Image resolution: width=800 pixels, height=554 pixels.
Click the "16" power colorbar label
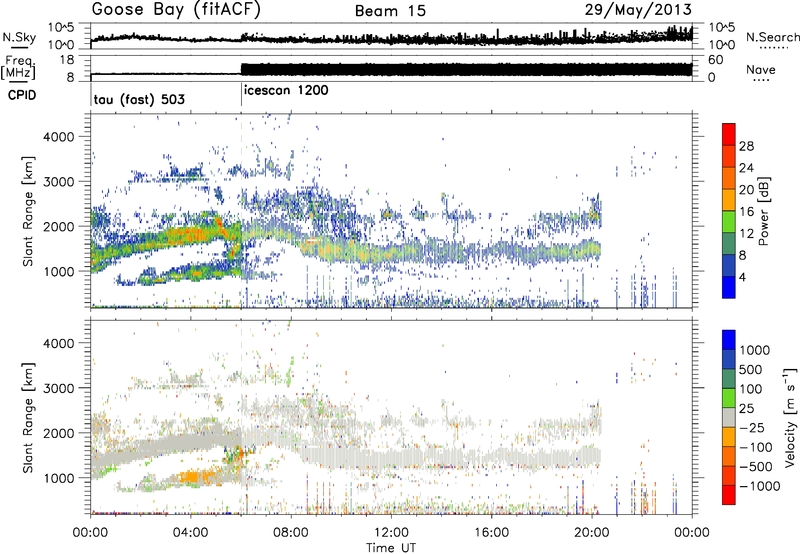pos(746,212)
